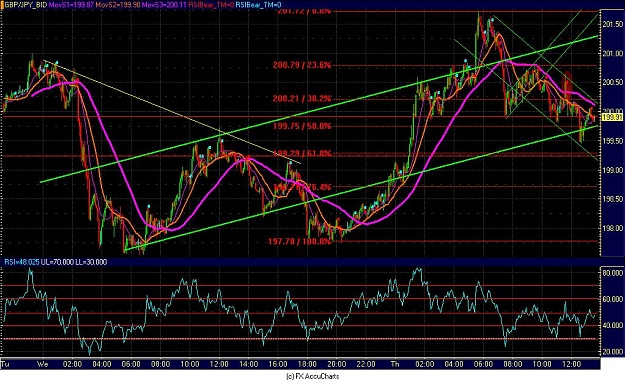Click the 201.00 price axis value
This screenshot has width=625, height=380.
tap(612, 53)
